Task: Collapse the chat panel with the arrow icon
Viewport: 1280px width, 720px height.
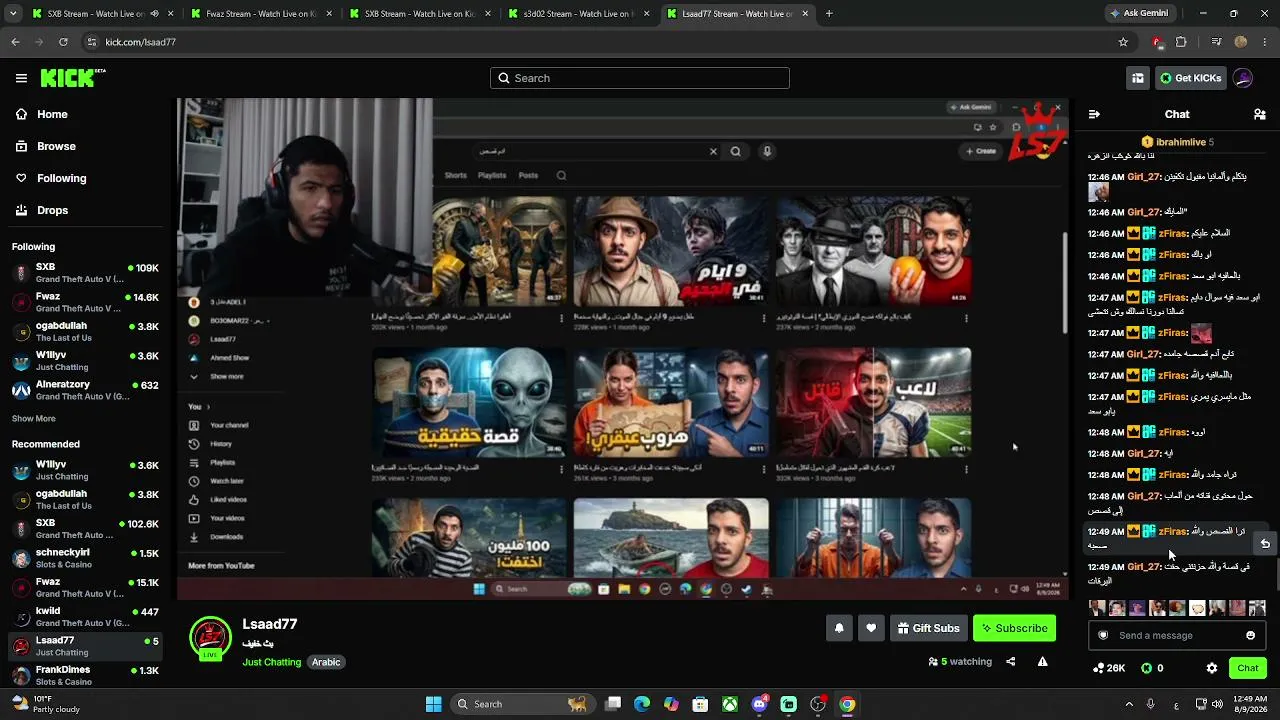Action: (x=1094, y=114)
